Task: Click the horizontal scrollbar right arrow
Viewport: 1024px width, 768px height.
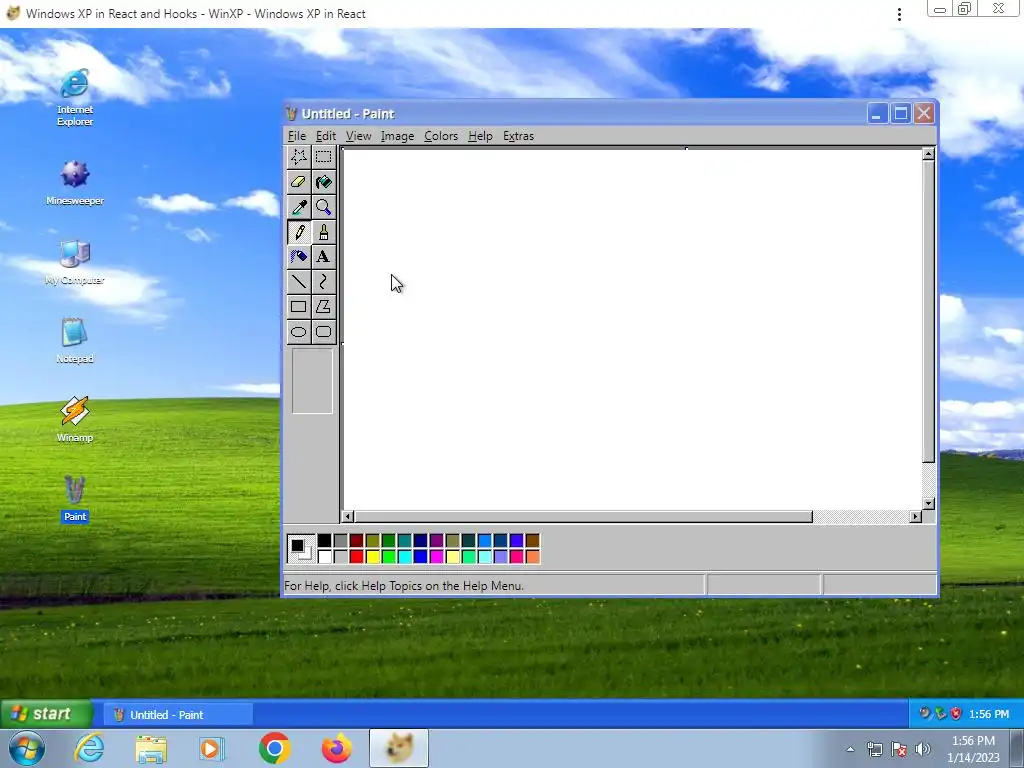Action: 916,517
